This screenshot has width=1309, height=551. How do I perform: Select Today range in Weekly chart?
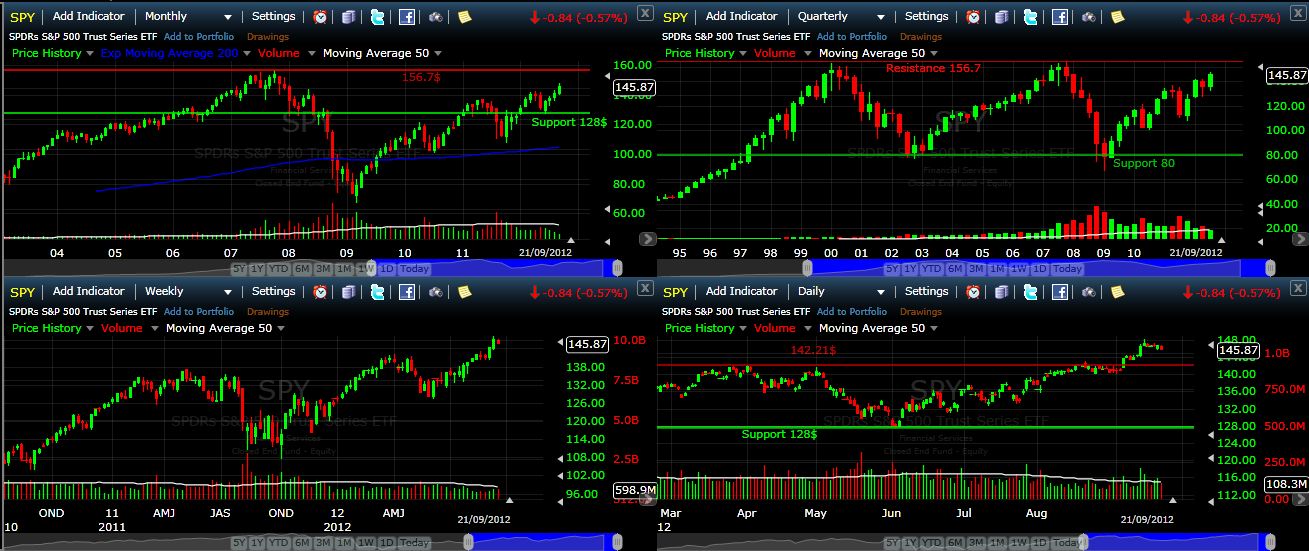[414, 544]
